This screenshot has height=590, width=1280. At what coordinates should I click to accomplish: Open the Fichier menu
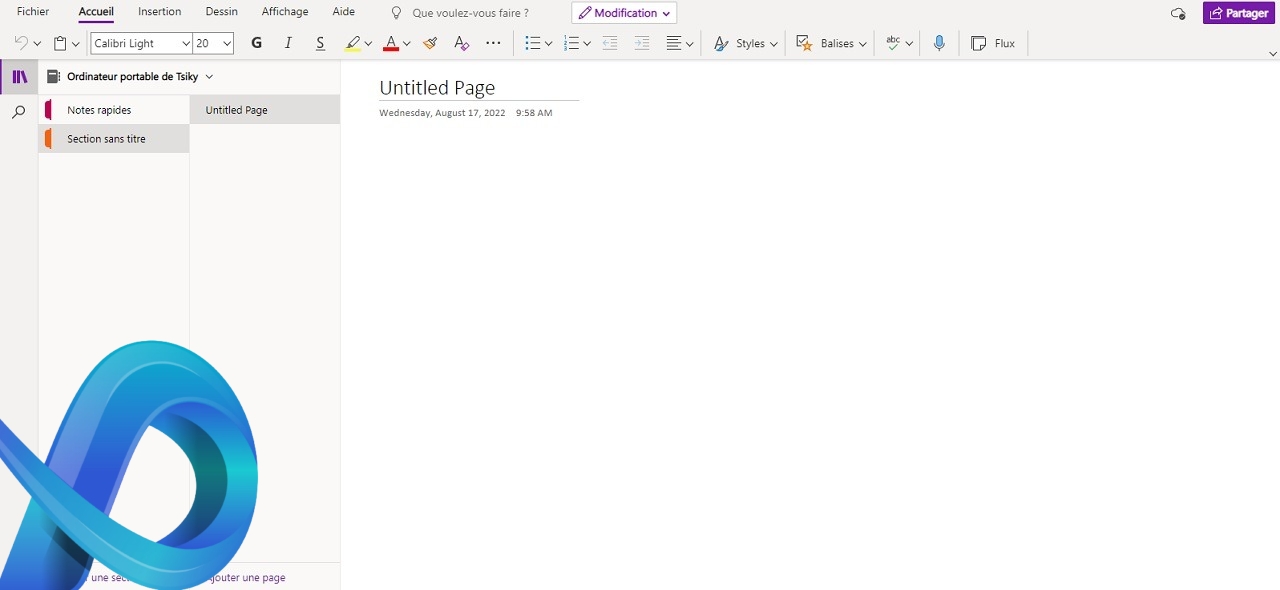click(33, 12)
